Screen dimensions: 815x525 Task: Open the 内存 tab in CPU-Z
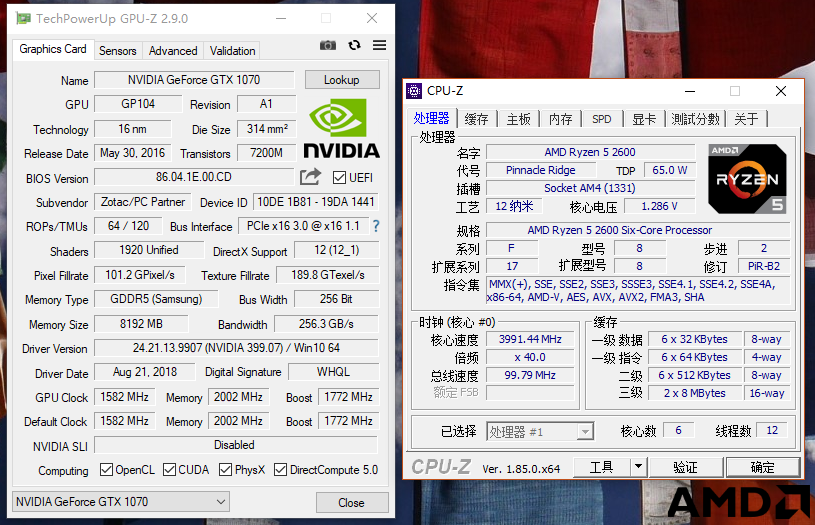[x=560, y=119]
